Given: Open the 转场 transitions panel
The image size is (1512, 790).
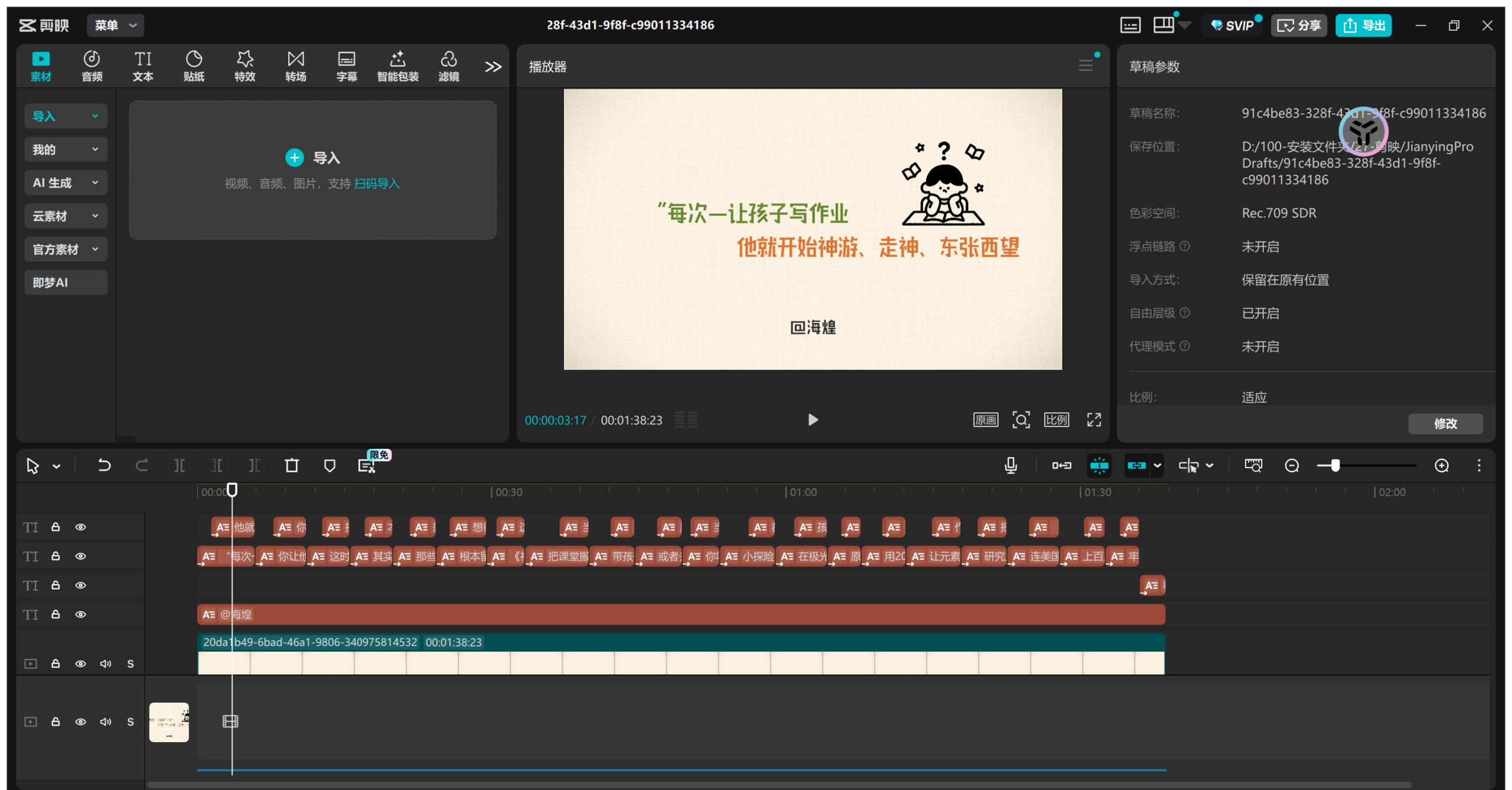Looking at the screenshot, I should click(295, 66).
